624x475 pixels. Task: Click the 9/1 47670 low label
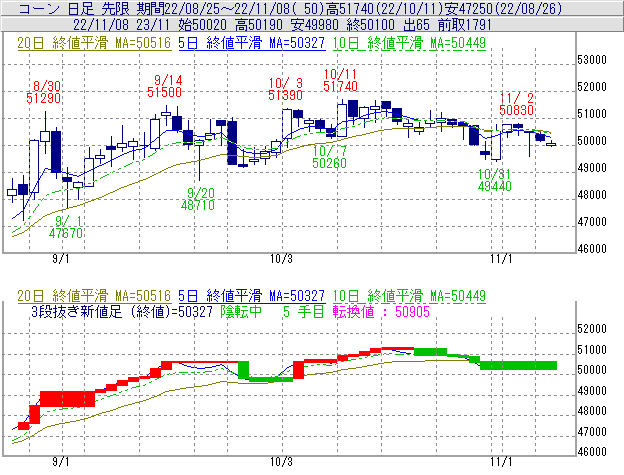66,227
